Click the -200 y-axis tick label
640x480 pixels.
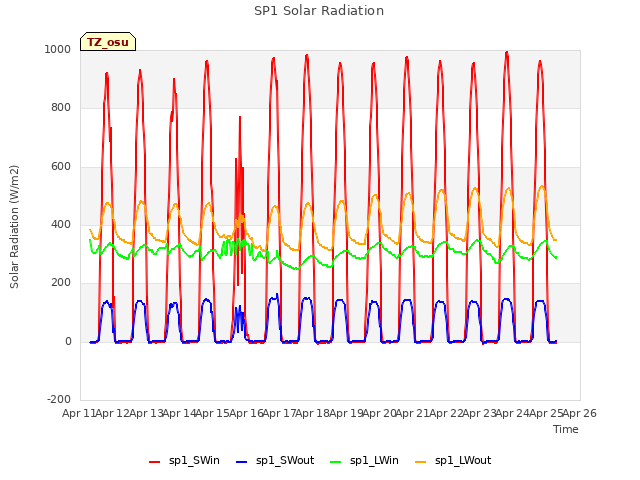[x=59, y=399]
